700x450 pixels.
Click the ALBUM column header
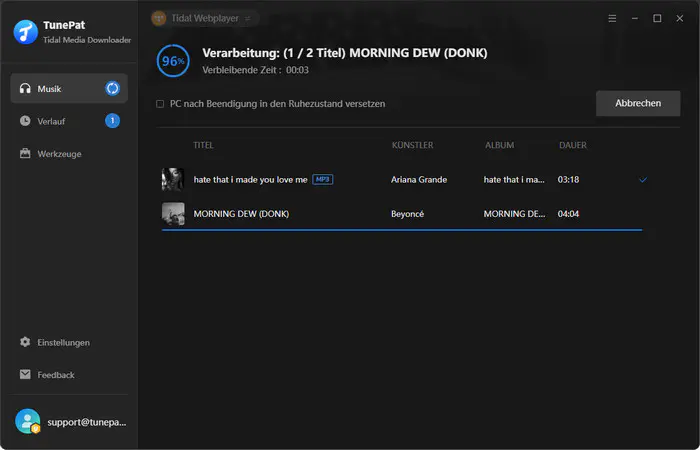point(500,145)
